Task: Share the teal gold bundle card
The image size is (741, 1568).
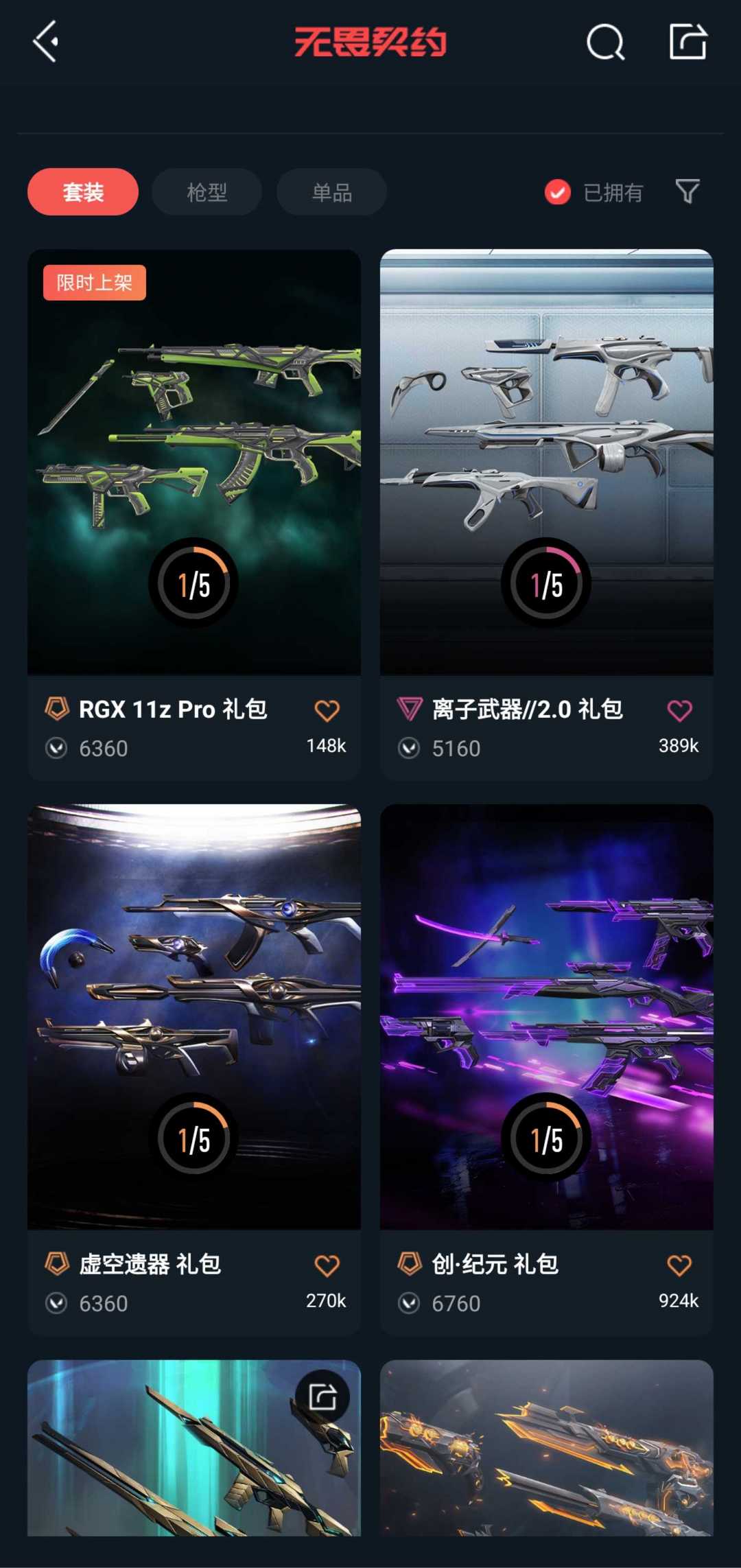Action: click(x=322, y=1396)
